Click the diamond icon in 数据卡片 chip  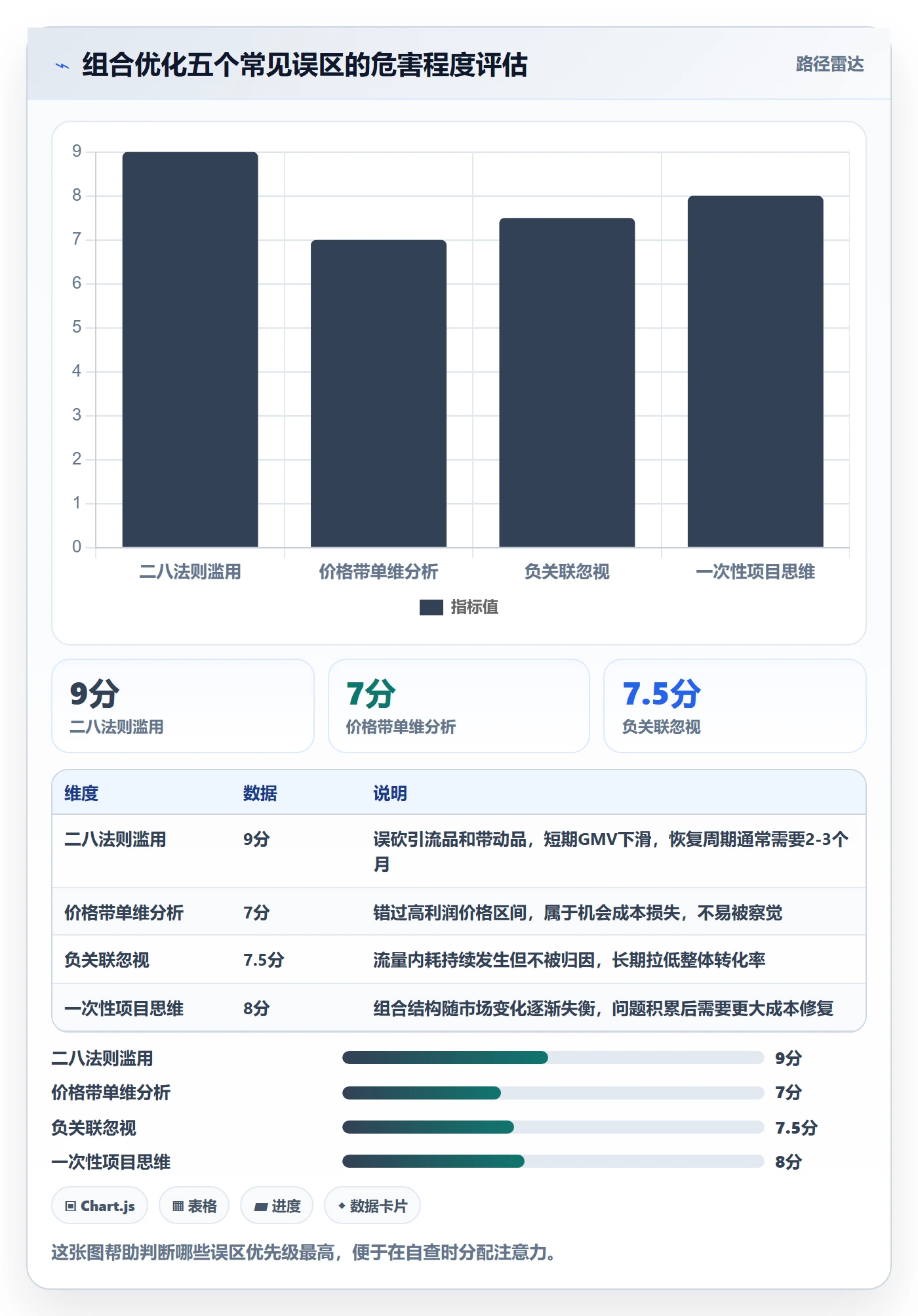pyautogui.click(x=342, y=1206)
